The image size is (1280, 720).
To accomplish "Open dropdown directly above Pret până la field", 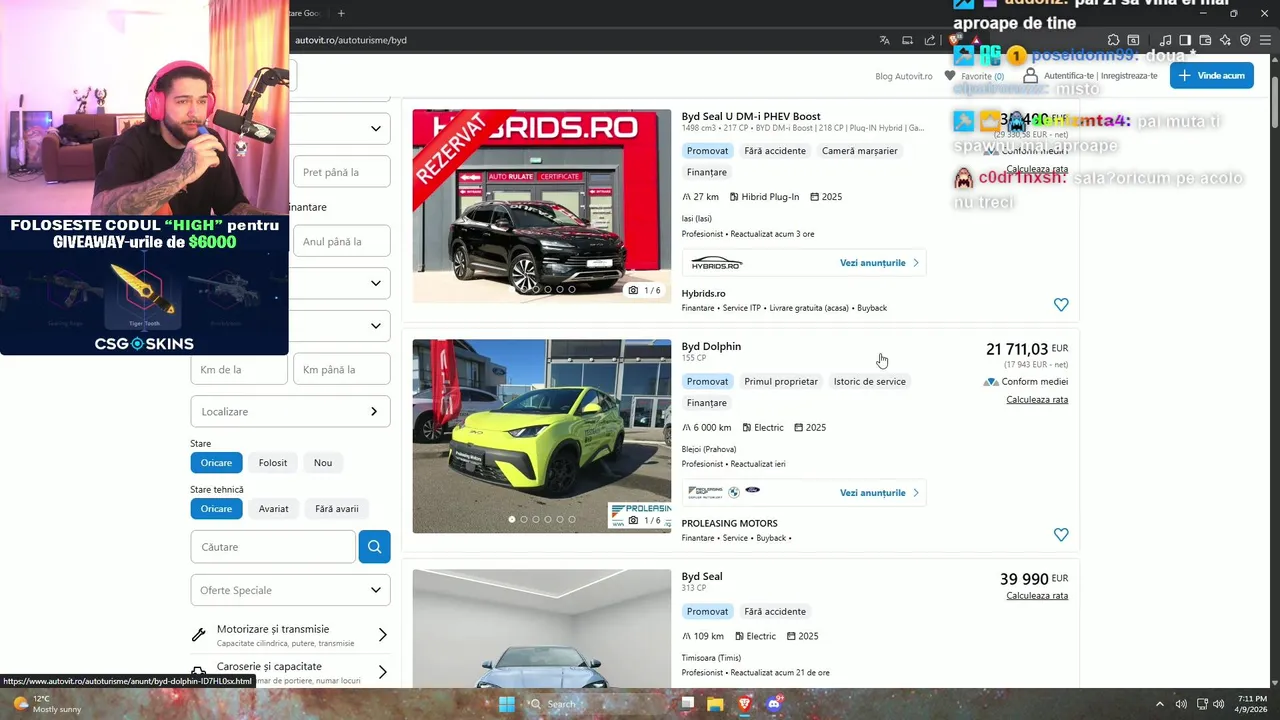I will point(342,128).
